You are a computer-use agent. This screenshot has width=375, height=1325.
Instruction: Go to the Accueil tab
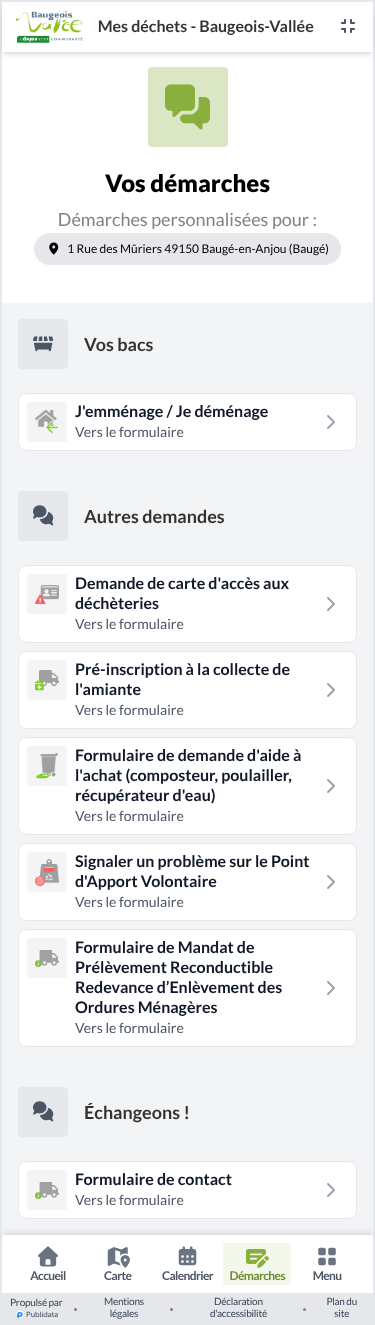coord(48,1264)
